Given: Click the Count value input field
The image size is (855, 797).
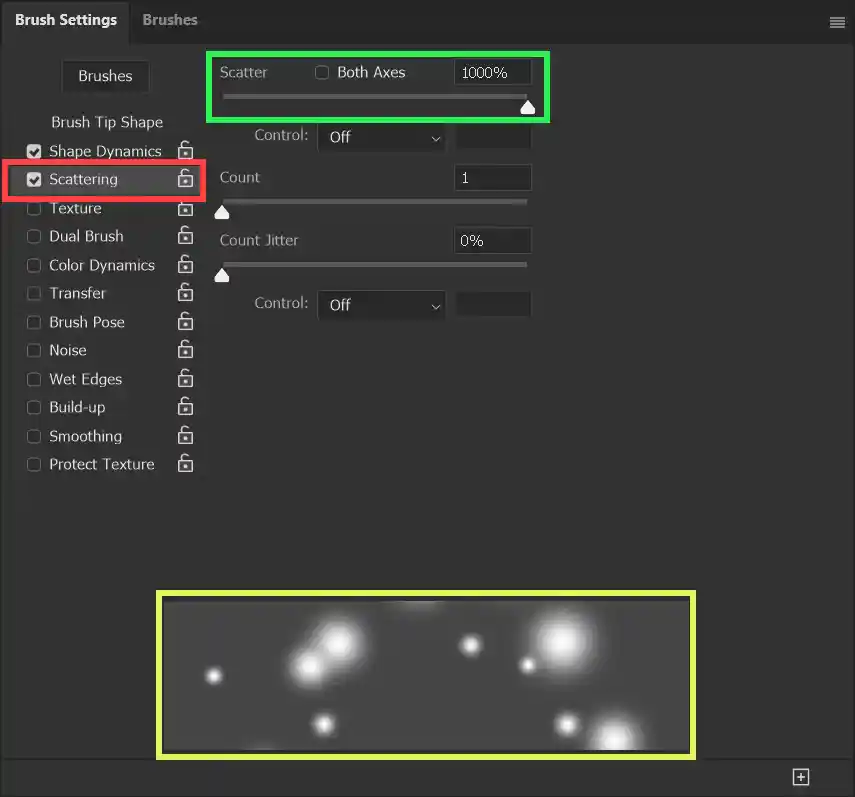Looking at the screenshot, I should [x=492, y=178].
